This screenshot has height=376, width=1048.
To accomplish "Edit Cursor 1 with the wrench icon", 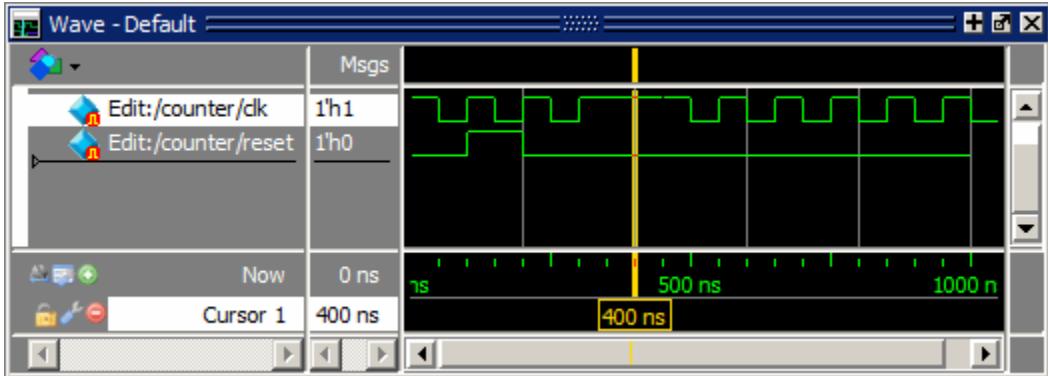I will click(70, 313).
